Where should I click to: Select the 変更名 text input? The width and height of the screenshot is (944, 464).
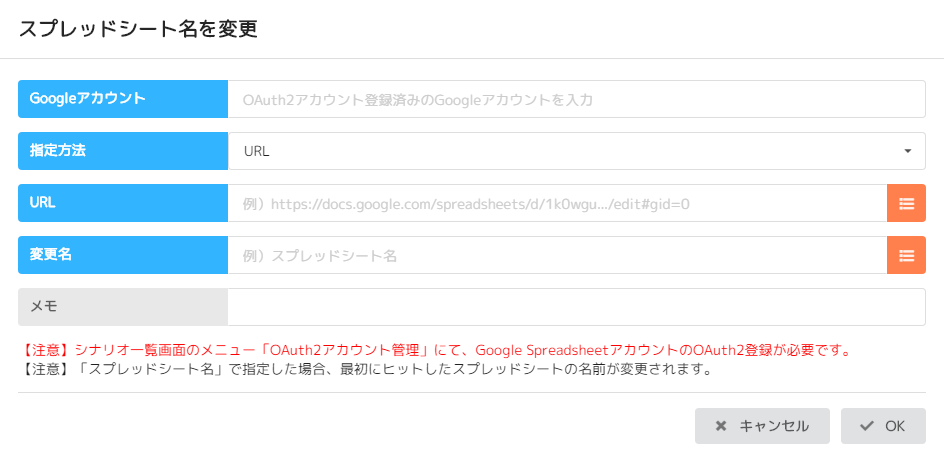tap(557, 255)
